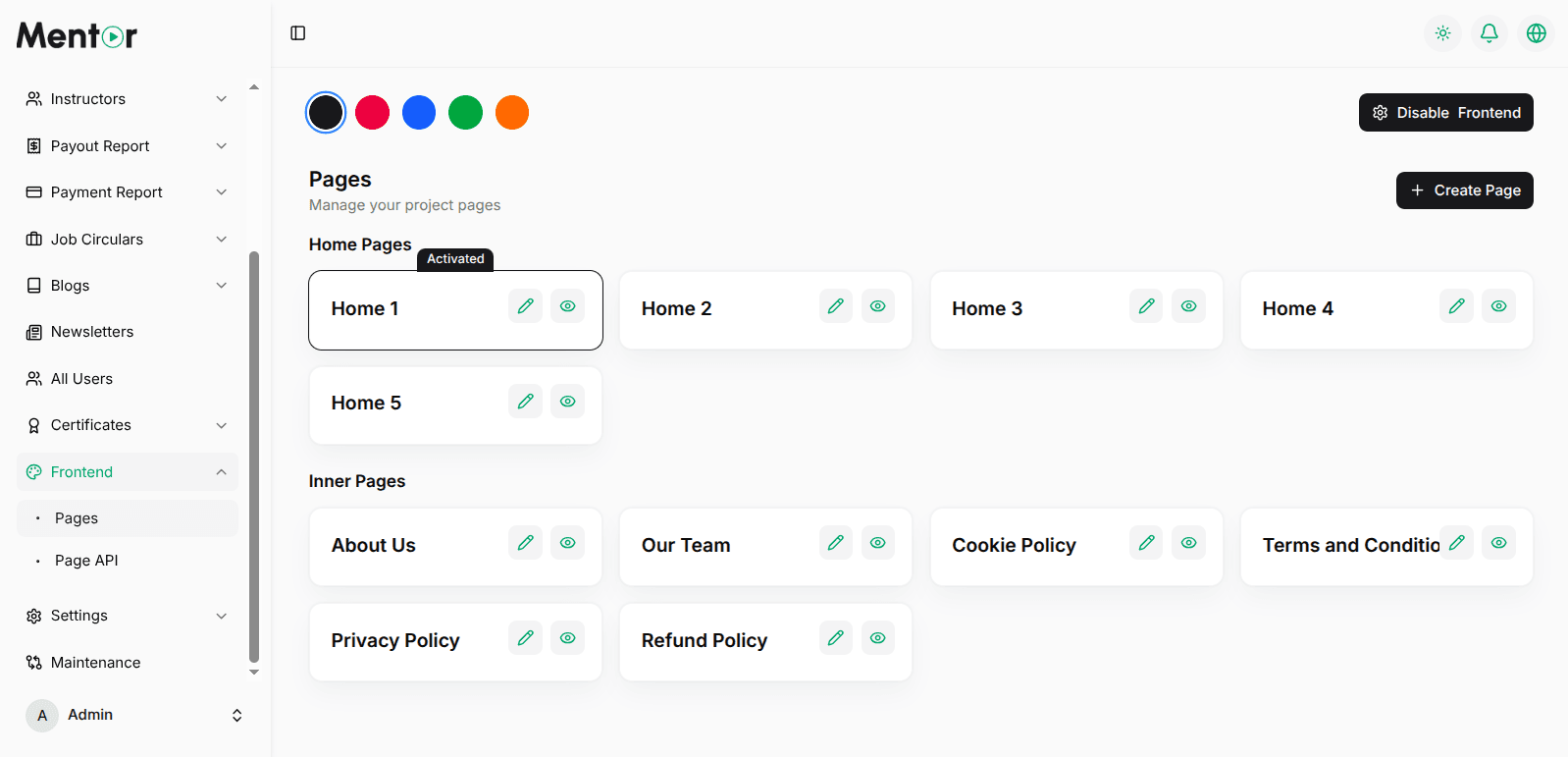Viewport: 1568px width, 757px height.
Task: Switch to Page API in the sidebar
Action: click(x=88, y=560)
